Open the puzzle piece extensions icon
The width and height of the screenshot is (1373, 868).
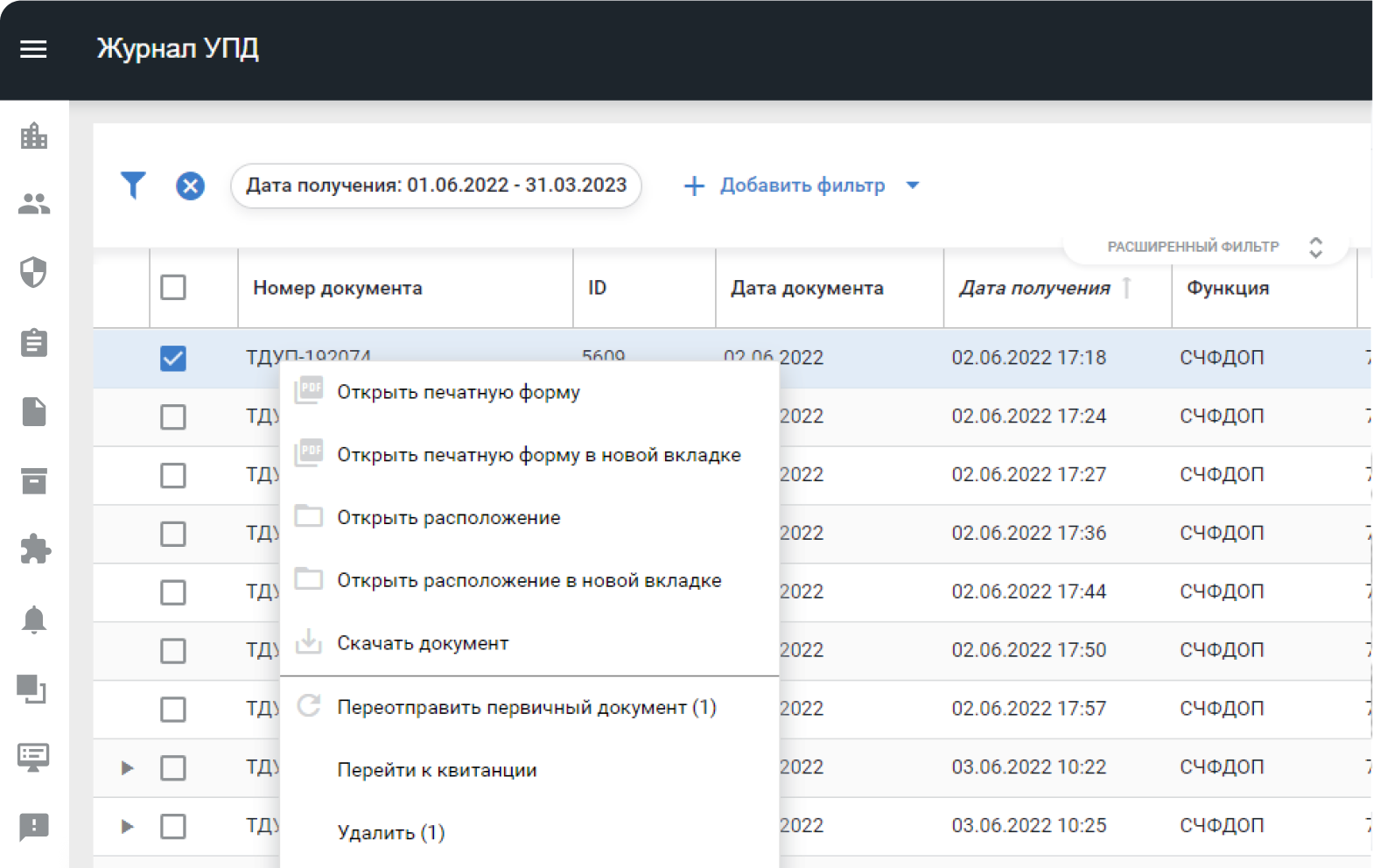(x=34, y=549)
